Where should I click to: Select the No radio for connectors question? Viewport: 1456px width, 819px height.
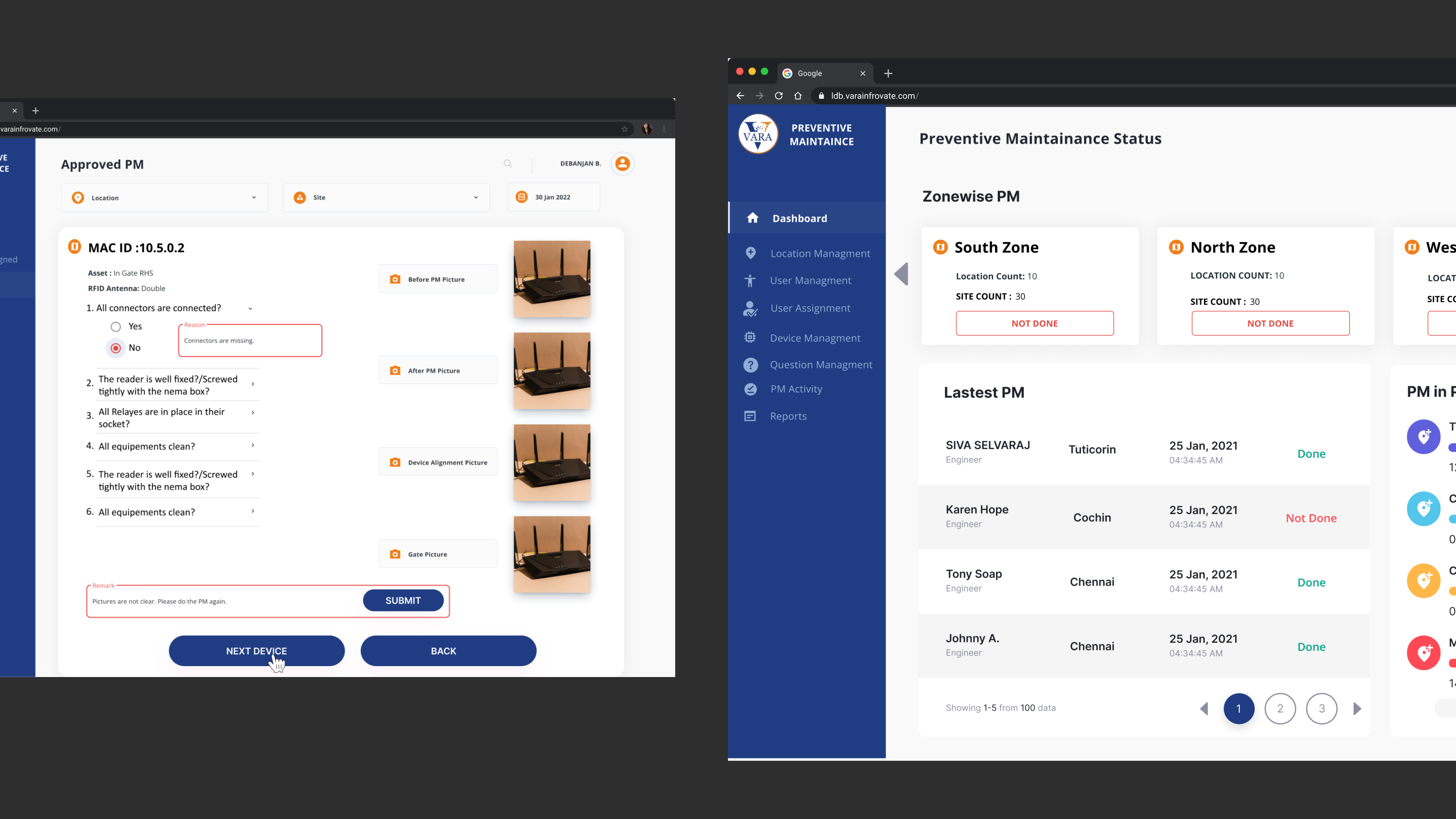tap(116, 348)
